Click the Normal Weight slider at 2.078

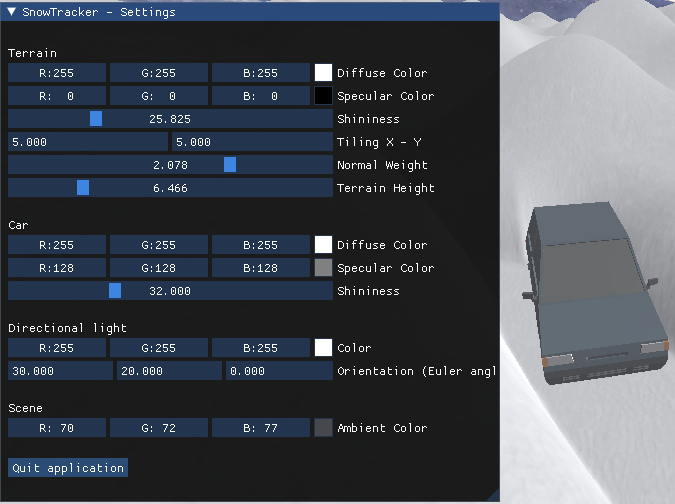coord(170,165)
